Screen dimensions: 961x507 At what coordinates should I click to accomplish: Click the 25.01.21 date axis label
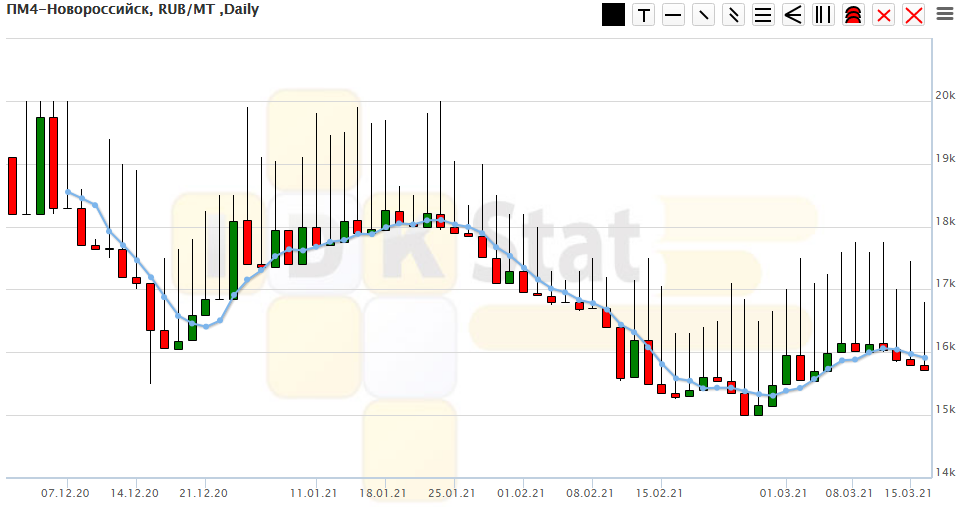(x=450, y=493)
